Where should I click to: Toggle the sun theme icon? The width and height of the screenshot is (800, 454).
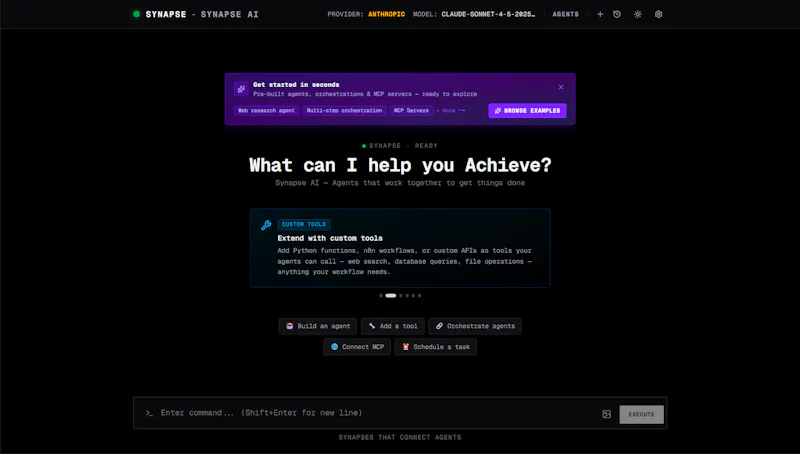[638, 14]
